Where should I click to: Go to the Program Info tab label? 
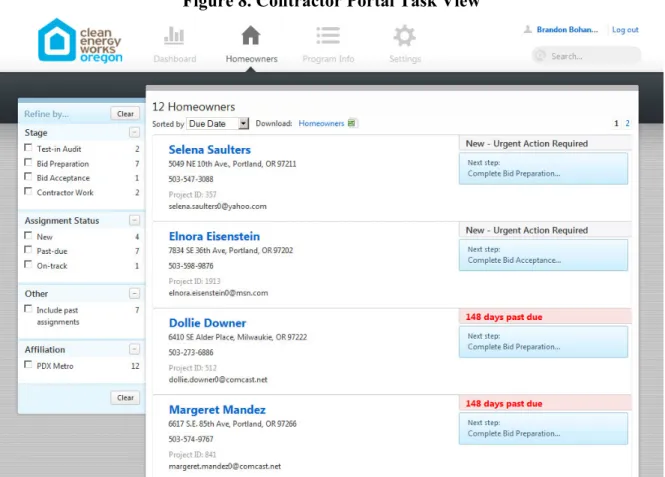[328, 59]
